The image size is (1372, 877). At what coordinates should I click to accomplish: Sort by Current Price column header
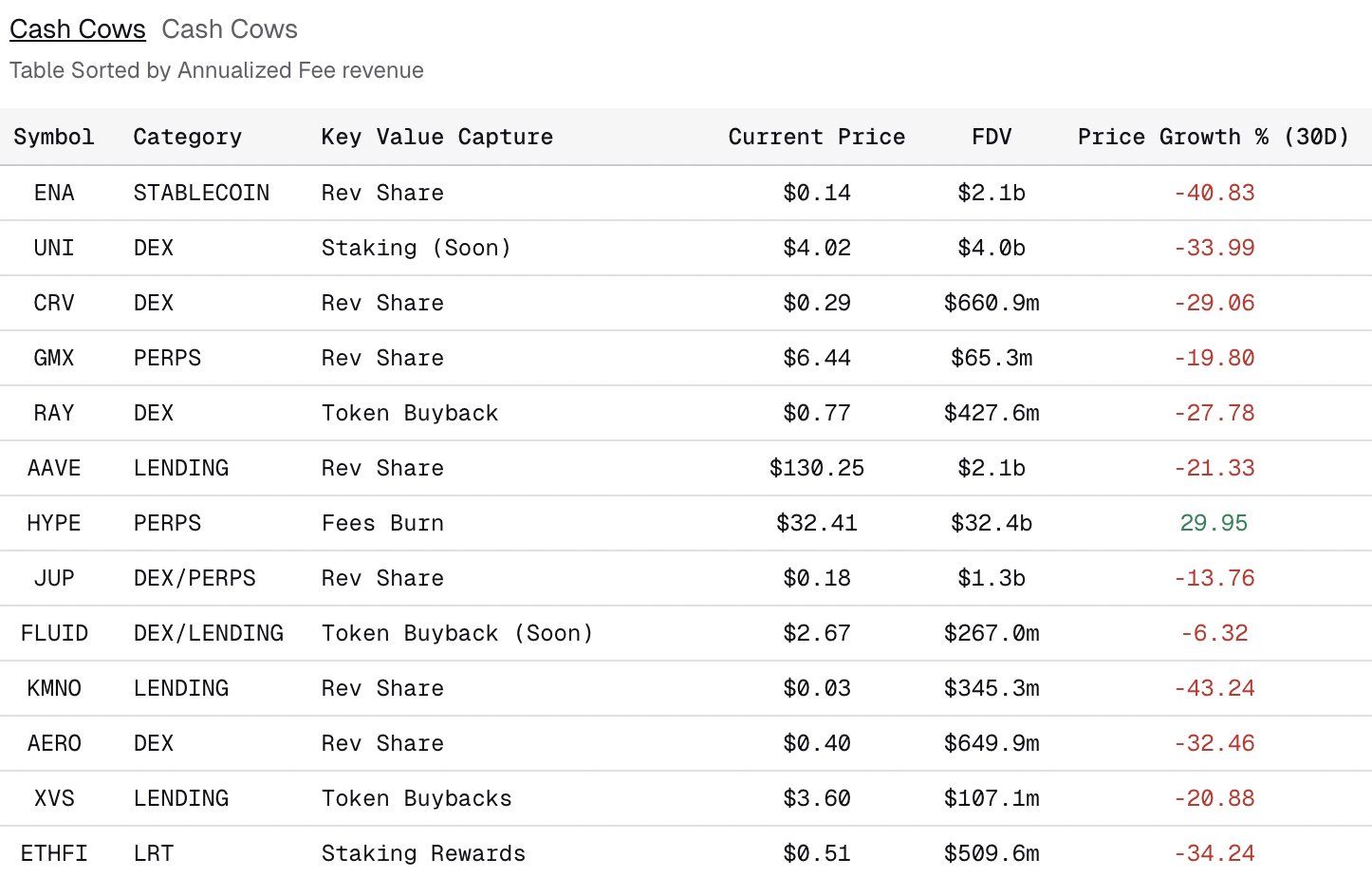pyautogui.click(x=816, y=137)
